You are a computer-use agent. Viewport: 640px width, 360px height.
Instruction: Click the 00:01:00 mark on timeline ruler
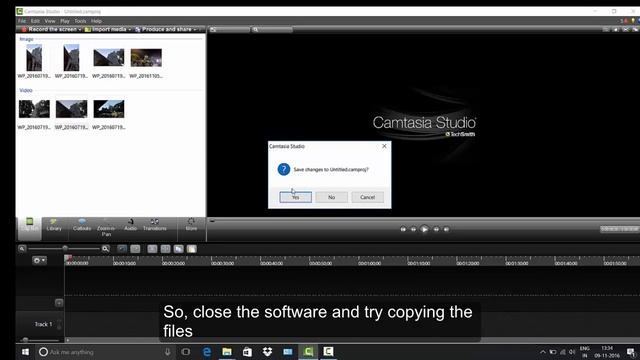click(369, 263)
